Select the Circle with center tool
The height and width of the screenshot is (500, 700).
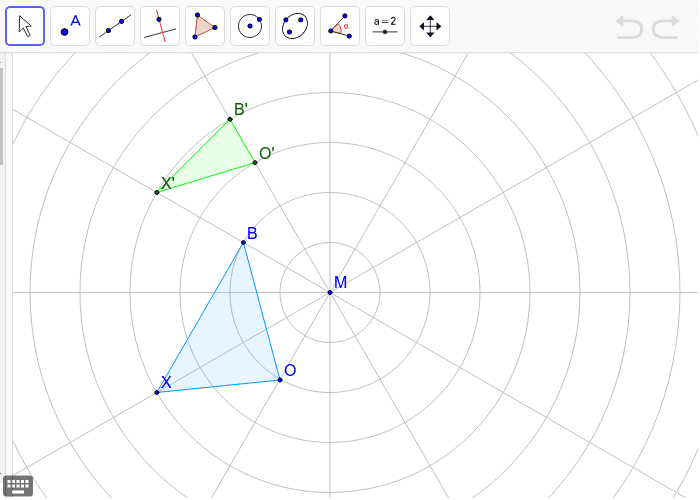click(x=250, y=26)
